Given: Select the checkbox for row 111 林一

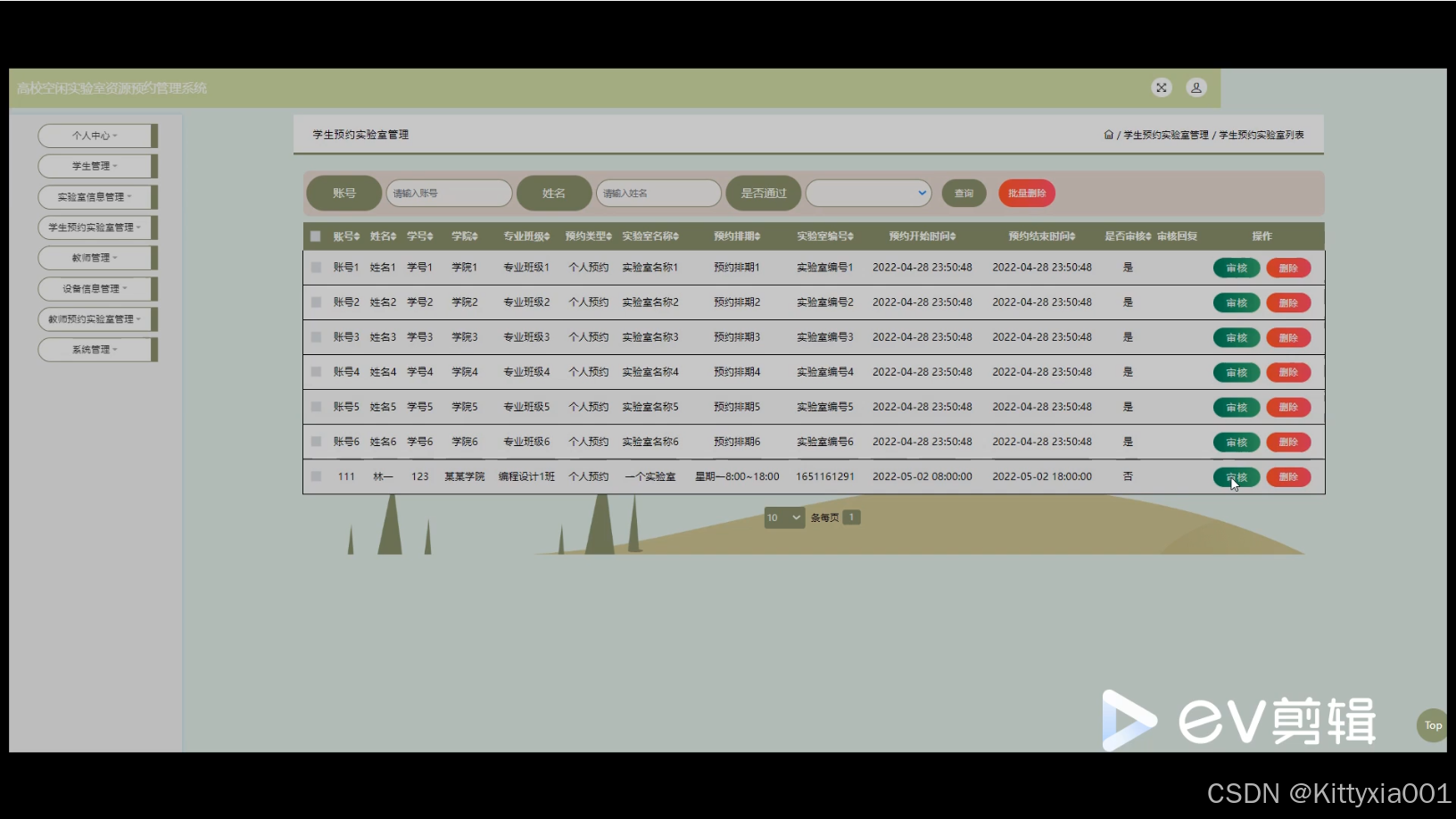Looking at the screenshot, I should [x=316, y=476].
